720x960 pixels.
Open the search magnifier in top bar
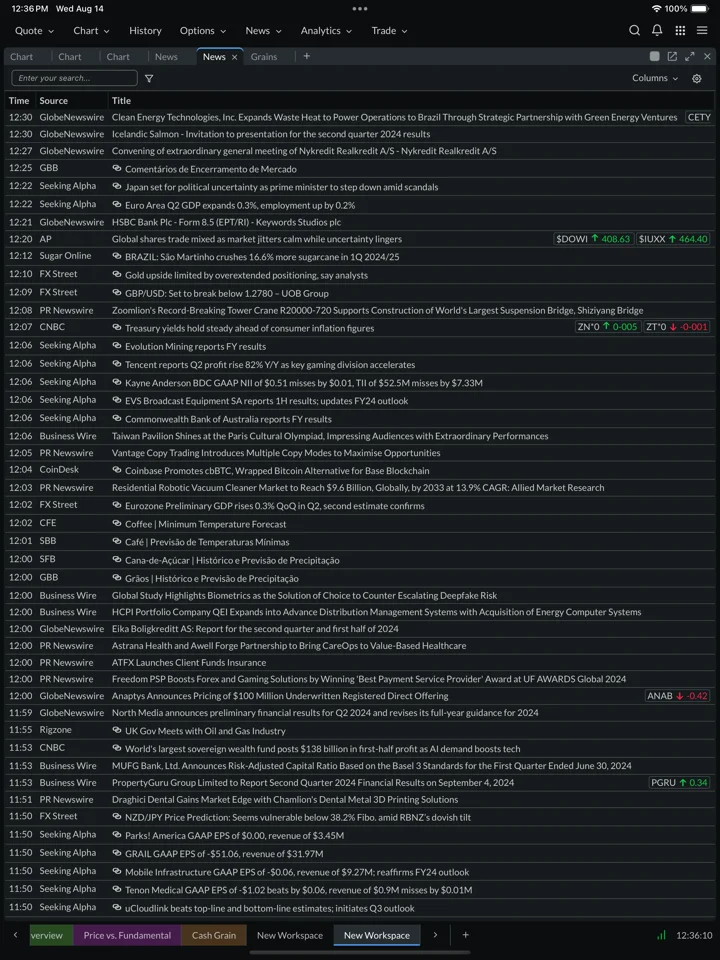(x=634, y=31)
